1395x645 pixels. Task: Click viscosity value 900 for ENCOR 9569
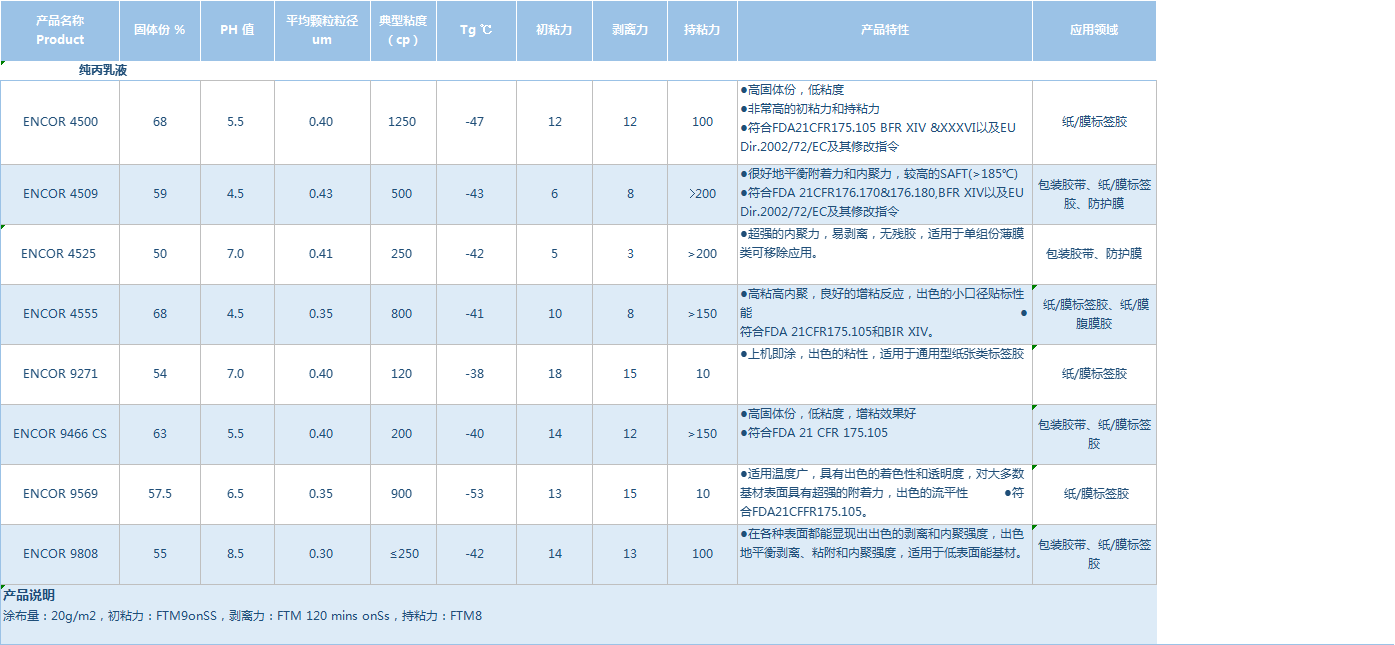[x=402, y=494]
